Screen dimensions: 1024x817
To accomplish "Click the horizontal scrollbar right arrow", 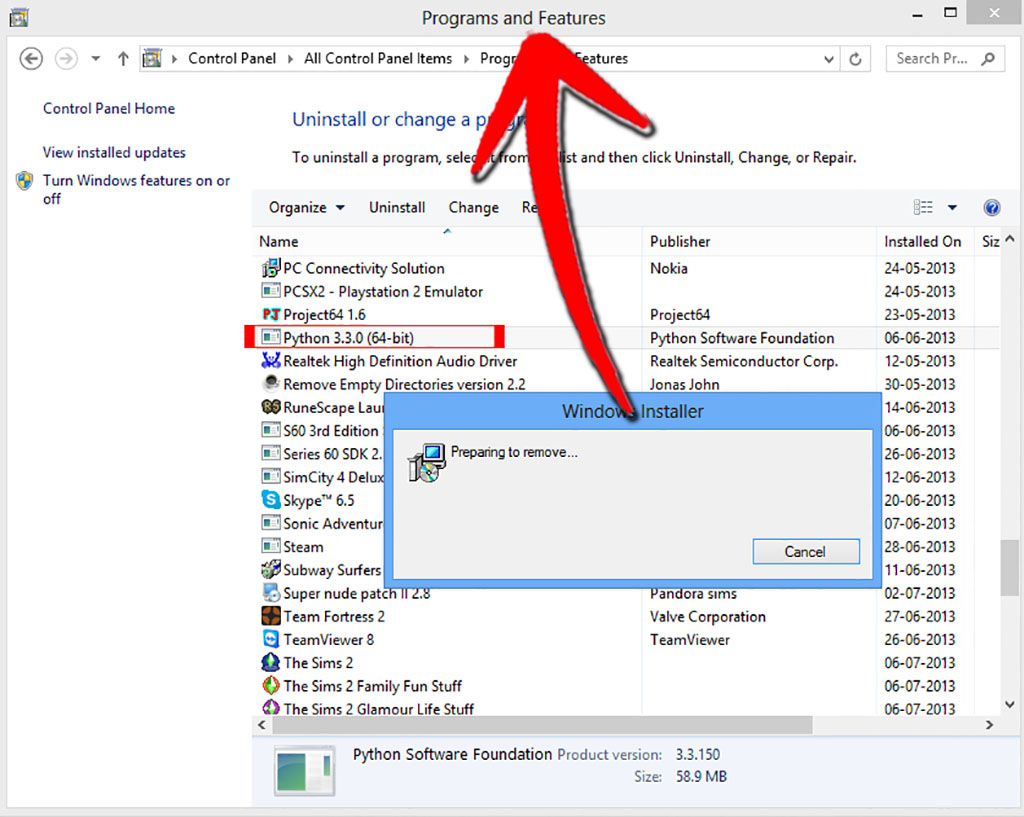I will click(989, 724).
